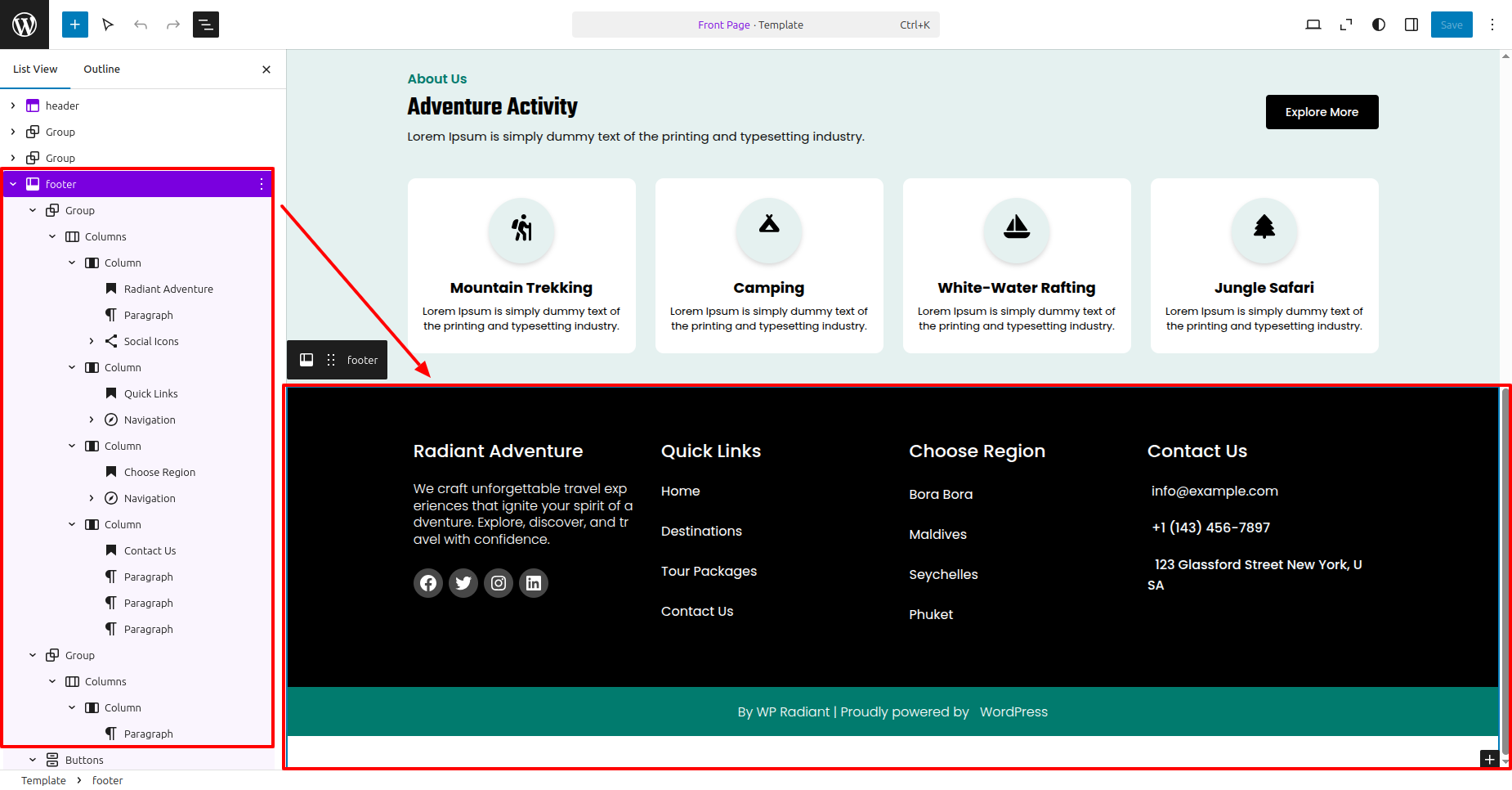1512x790 pixels.
Task: Toggle the Document Overview list icon
Action: (x=206, y=25)
